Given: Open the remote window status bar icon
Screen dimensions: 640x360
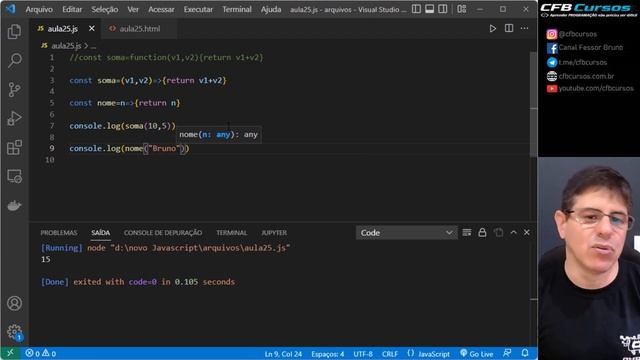Looking at the screenshot, I should coord(11,353).
